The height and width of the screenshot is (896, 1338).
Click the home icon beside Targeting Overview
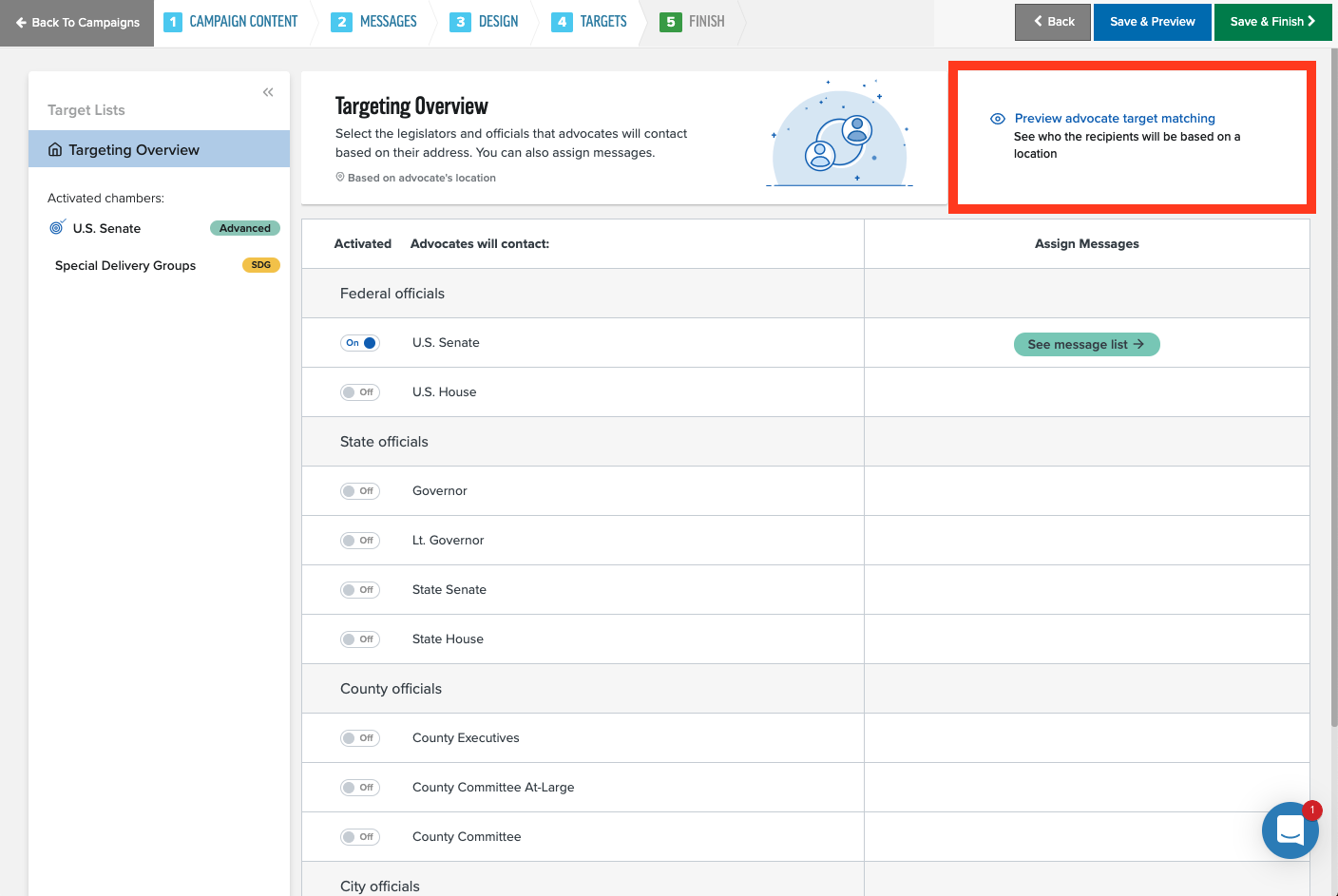point(55,150)
